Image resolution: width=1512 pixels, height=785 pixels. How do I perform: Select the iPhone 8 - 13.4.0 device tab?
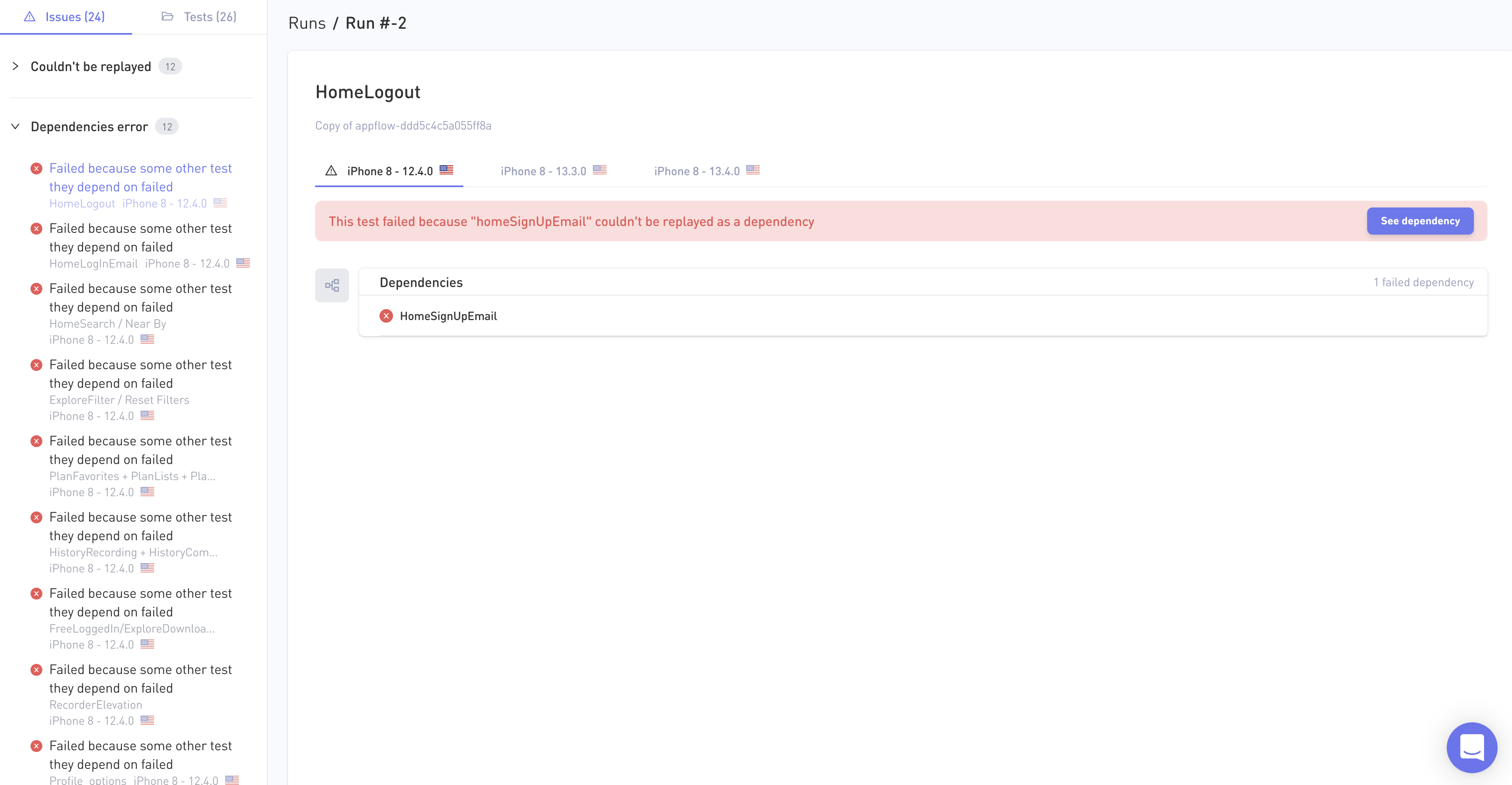pos(697,171)
